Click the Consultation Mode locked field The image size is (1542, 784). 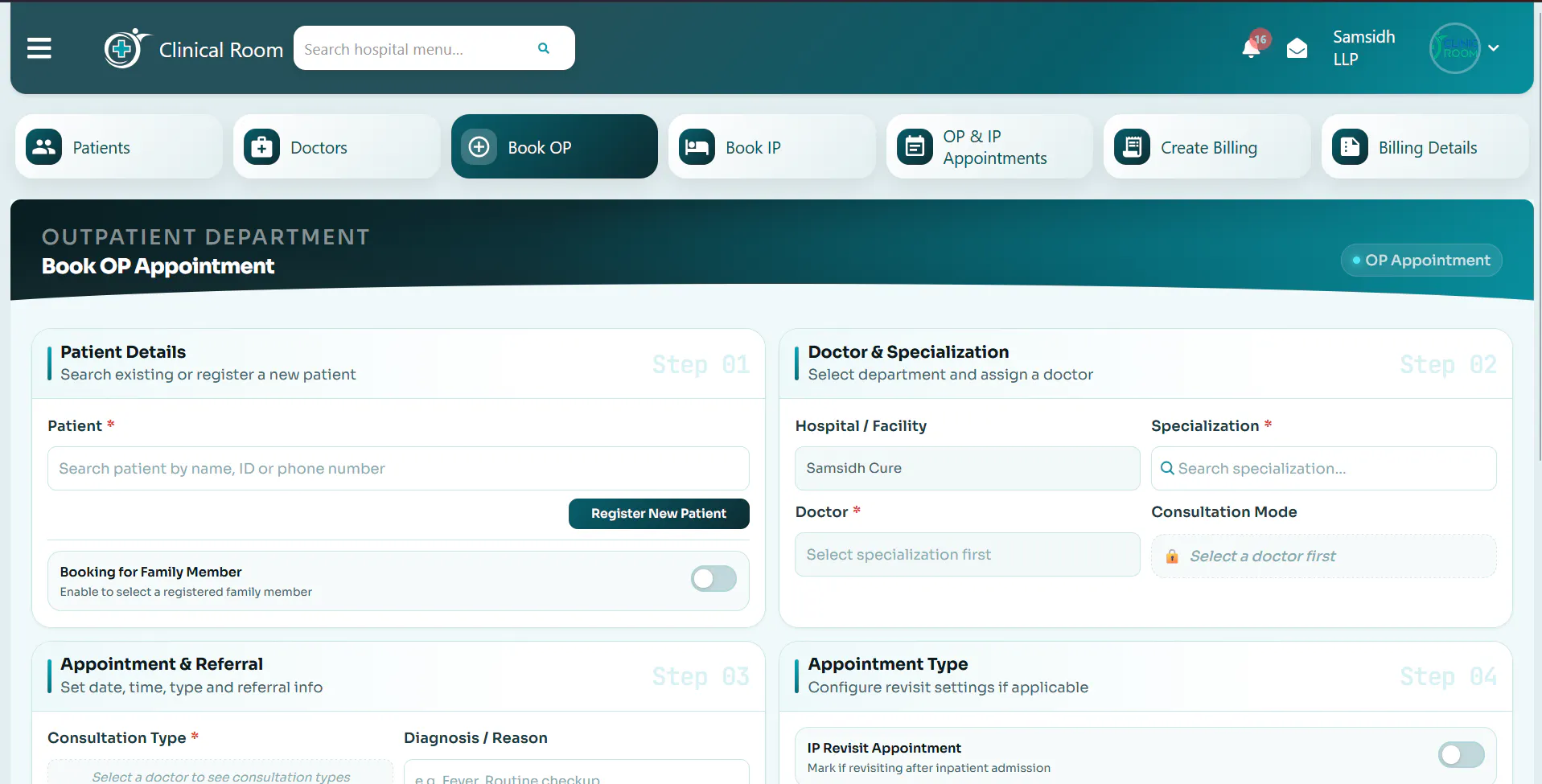(1323, 556)
